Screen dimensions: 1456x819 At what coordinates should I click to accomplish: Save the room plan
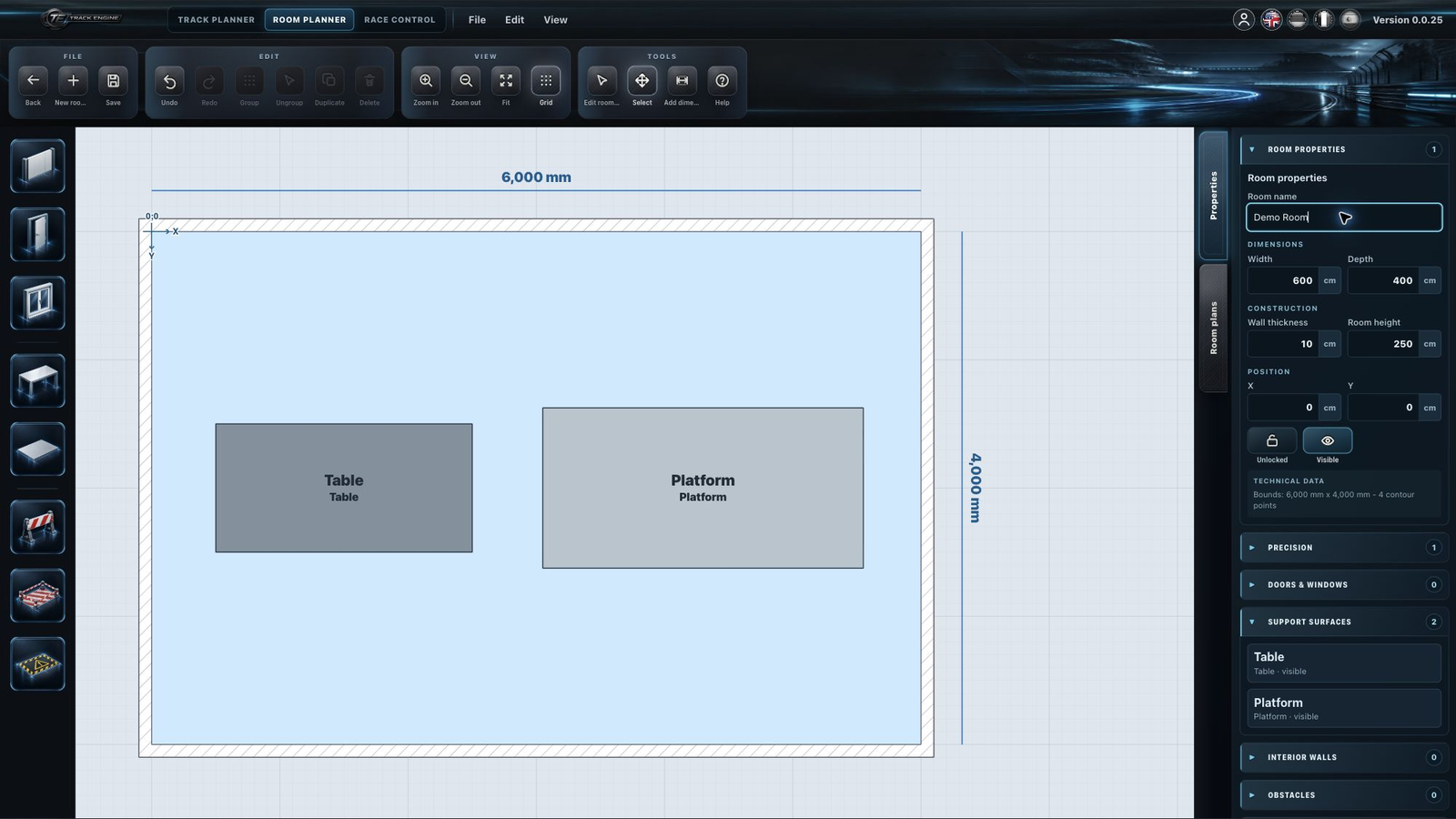[x=113, y=81]
